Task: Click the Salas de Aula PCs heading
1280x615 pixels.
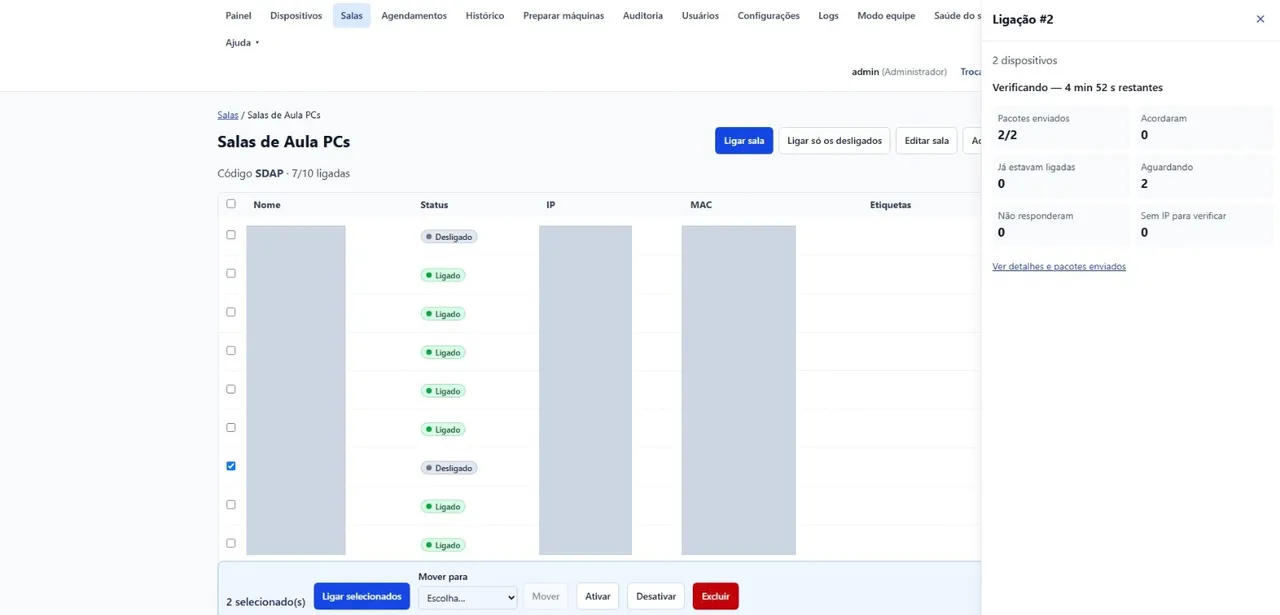Action: coord(283,142)
